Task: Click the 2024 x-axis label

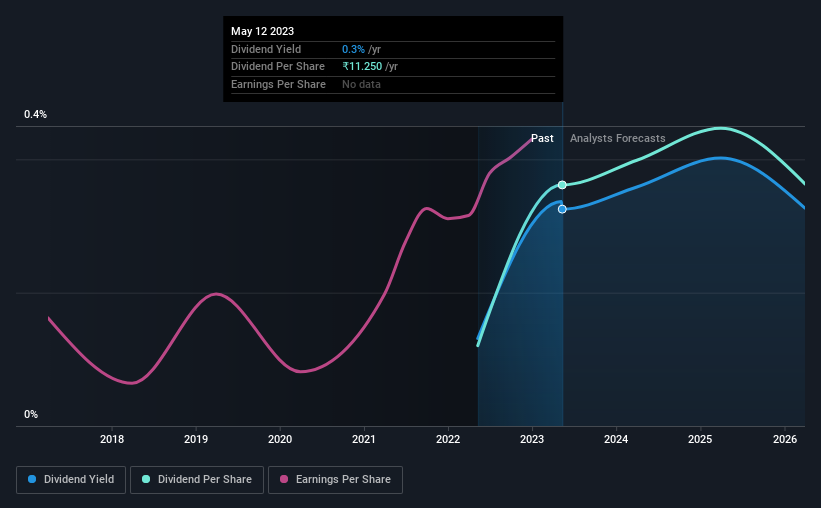Action: click(x=616, y=439)
